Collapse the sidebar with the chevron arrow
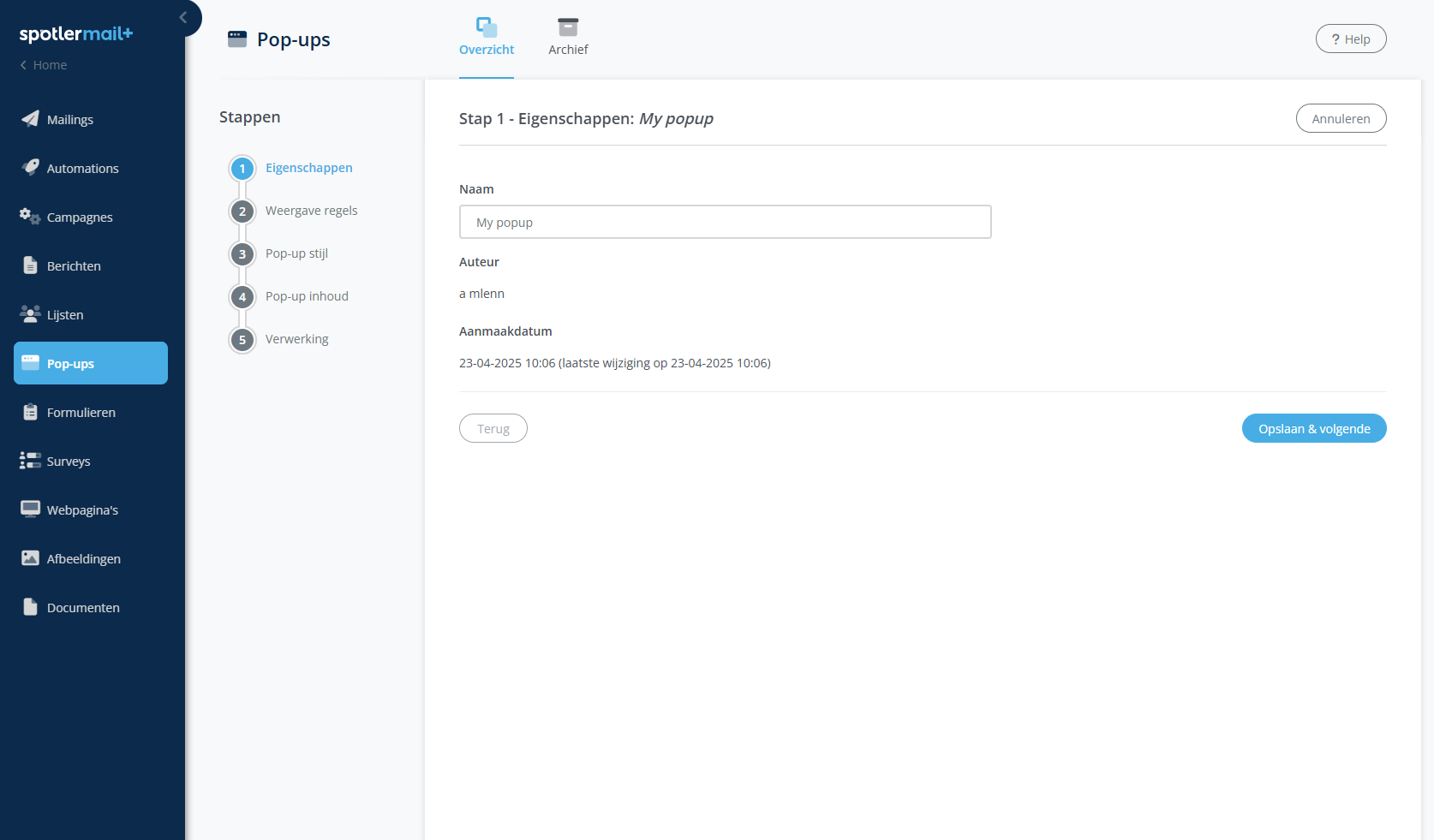 click(x=183, y=17)
